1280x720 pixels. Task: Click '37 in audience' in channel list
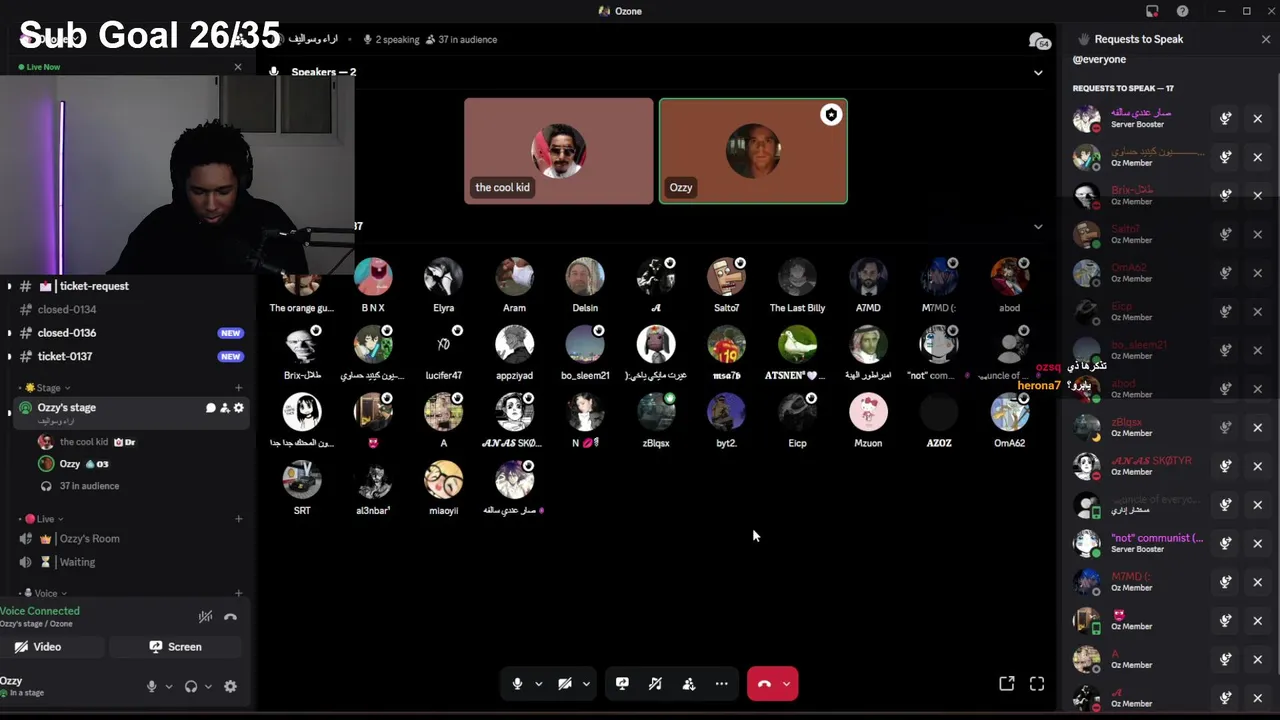coord(89,486)
